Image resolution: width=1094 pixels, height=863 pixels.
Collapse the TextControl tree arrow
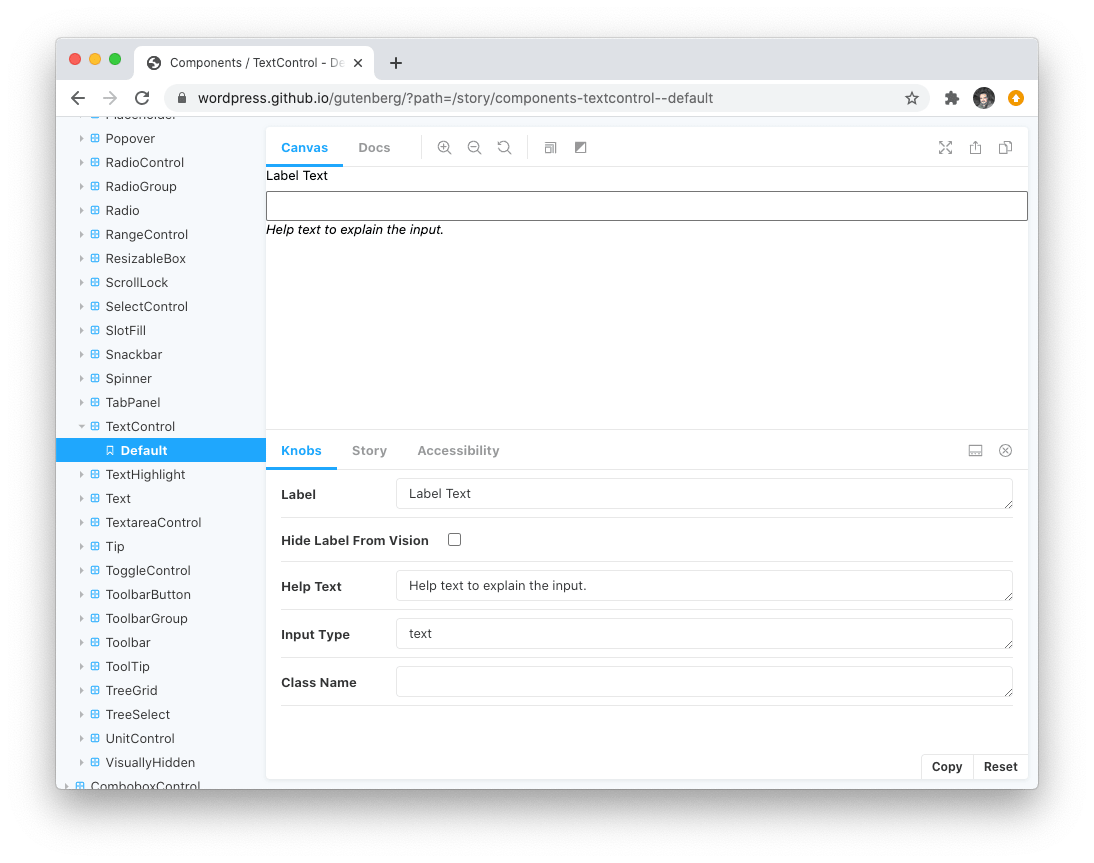pyautogui.click(x=82, y=426)
